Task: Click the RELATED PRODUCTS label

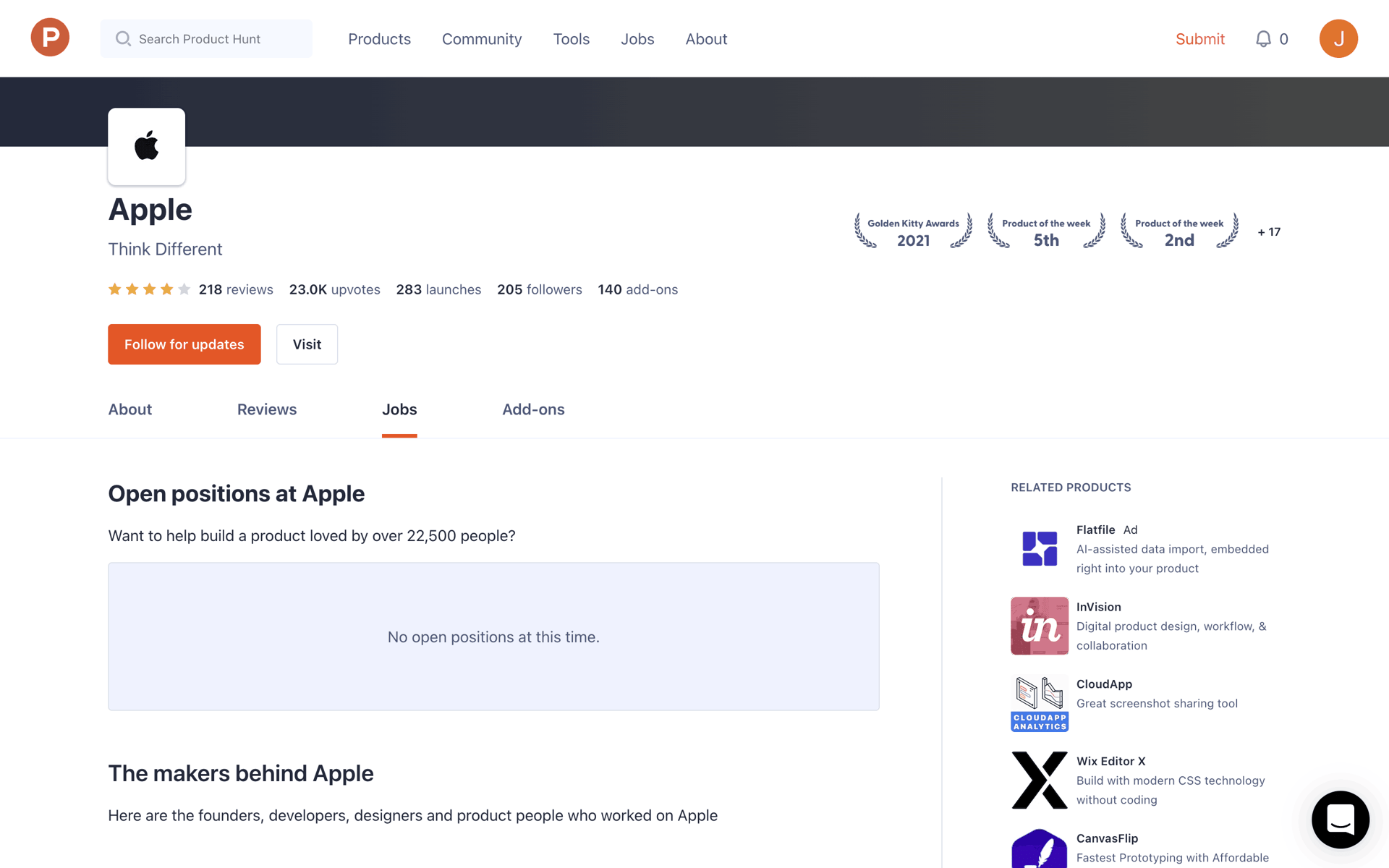Action: tap(1071, 488)
